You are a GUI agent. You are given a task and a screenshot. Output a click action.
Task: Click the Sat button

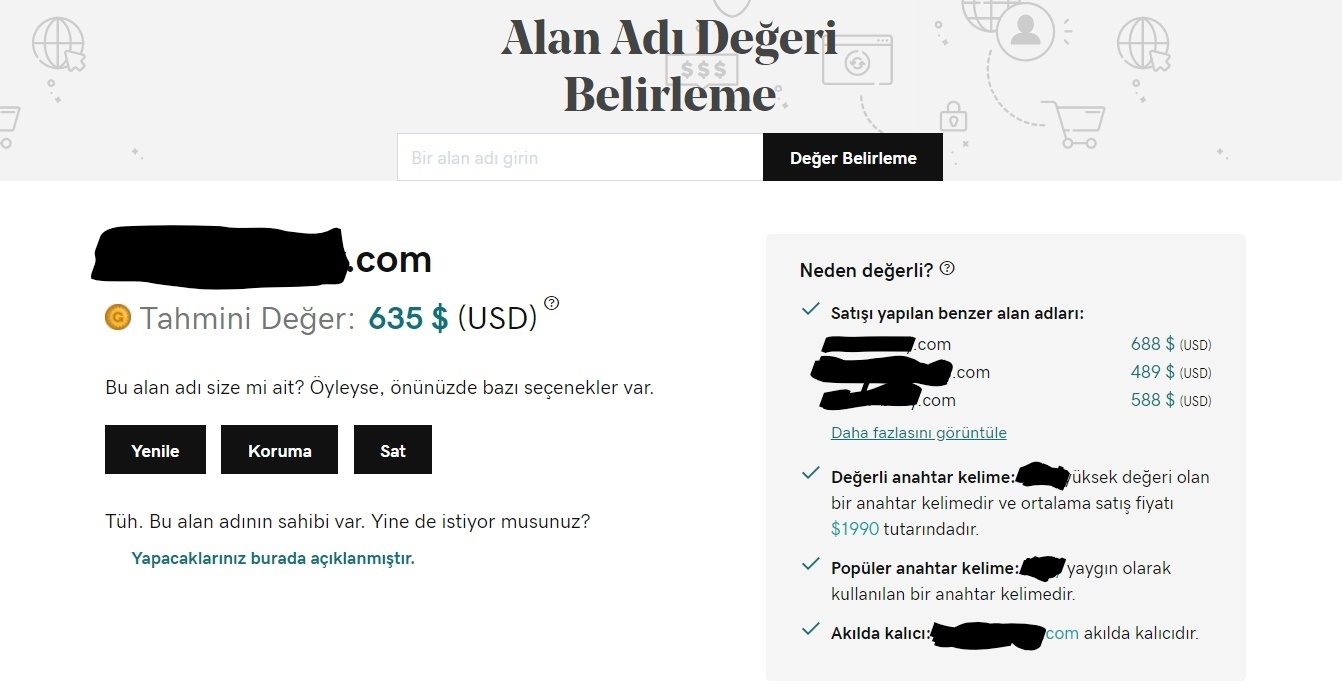(x=393, y=450)
